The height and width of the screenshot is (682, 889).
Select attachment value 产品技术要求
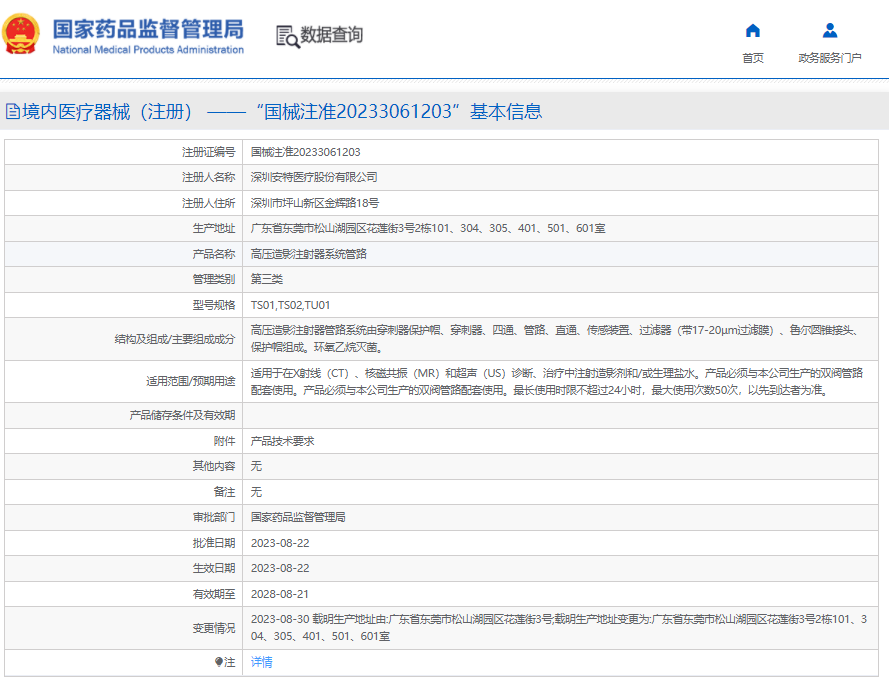tap(282, 441)
